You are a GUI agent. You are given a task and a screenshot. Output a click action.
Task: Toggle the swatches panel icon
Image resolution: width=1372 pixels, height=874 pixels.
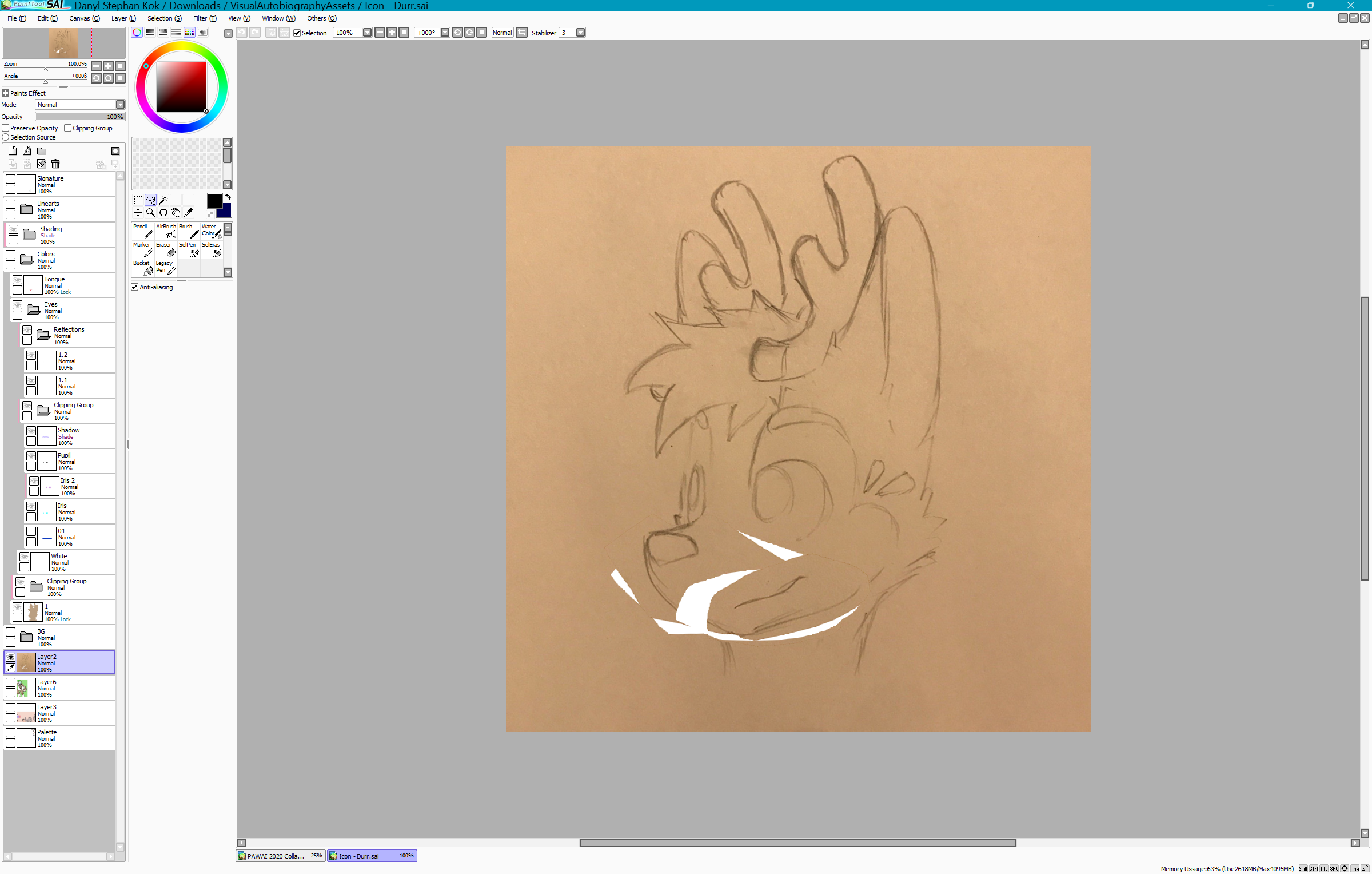tap(189, 33)
